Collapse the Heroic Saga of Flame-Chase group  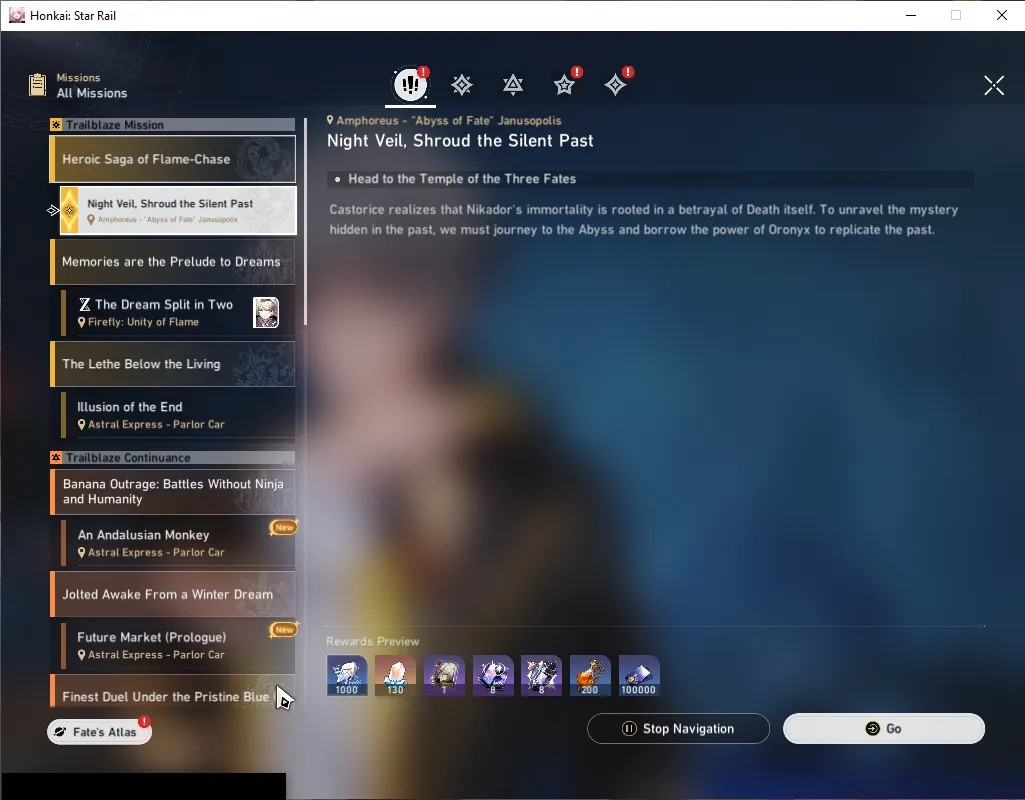point(173,159)
